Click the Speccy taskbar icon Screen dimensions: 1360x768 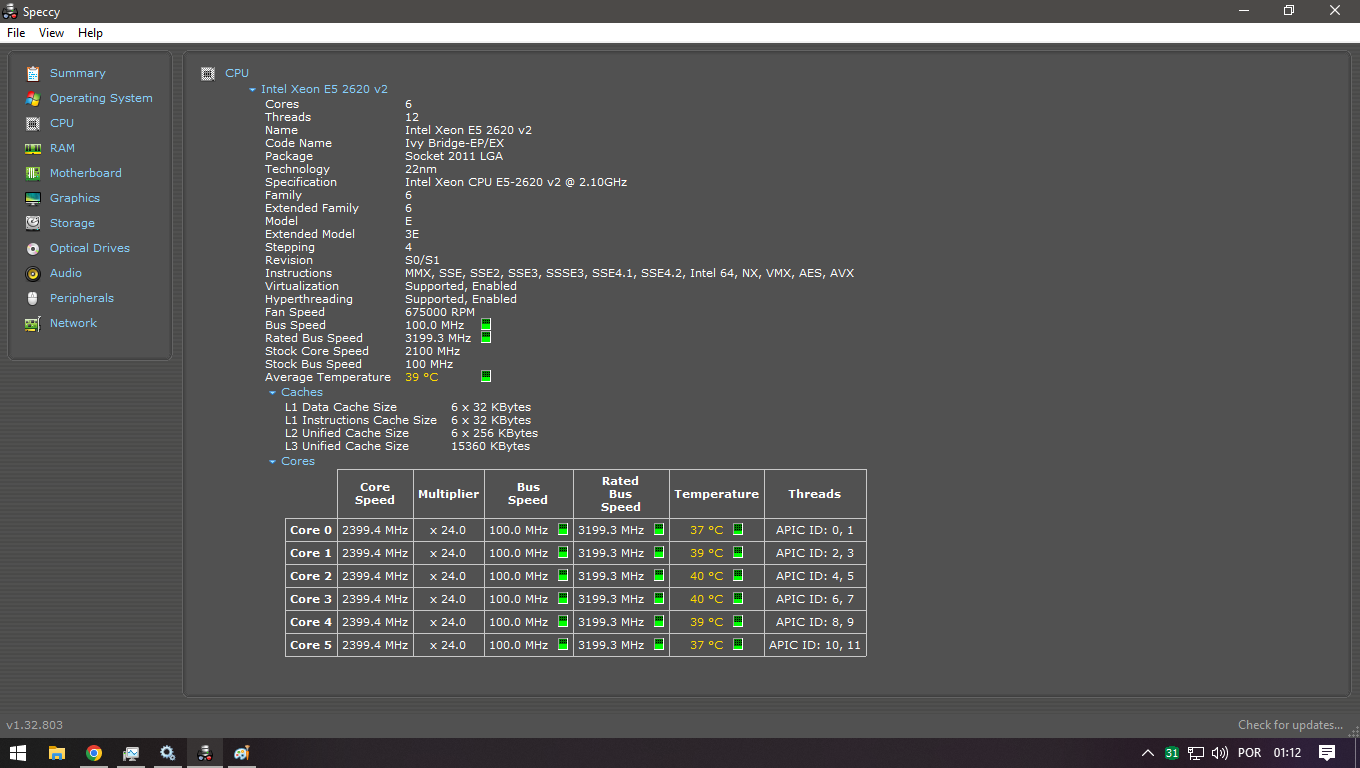[x=204, y=753]
